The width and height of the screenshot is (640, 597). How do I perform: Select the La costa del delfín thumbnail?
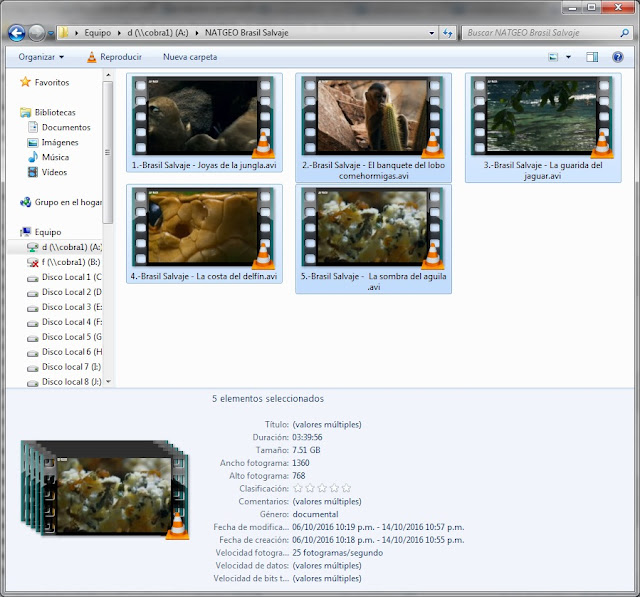(204, 228)
